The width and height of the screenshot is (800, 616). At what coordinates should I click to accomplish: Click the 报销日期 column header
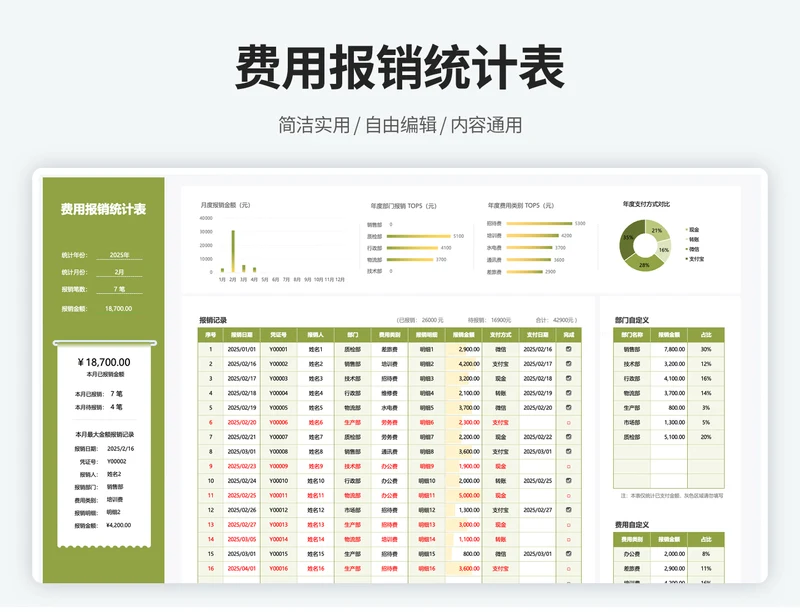point(242,335)
